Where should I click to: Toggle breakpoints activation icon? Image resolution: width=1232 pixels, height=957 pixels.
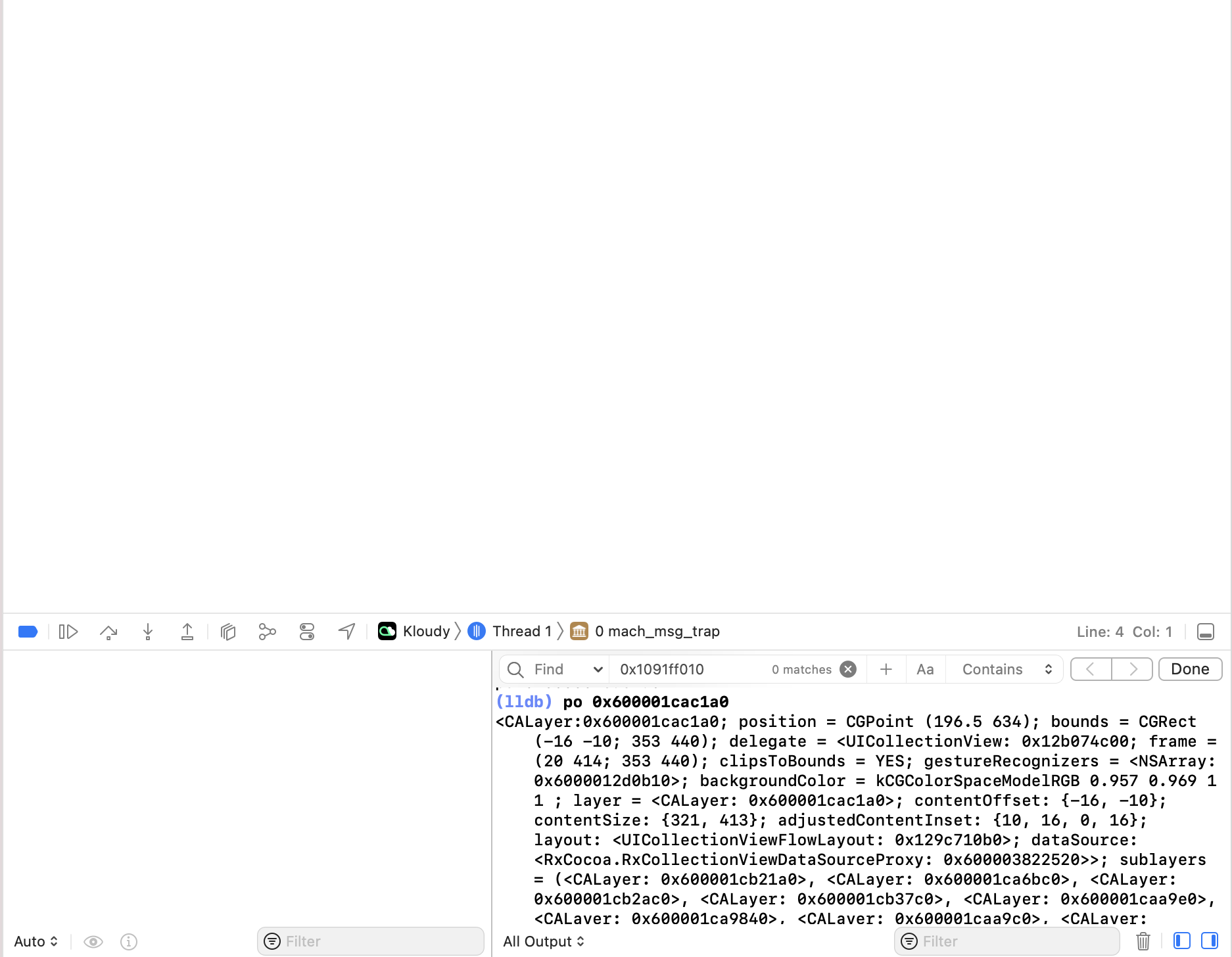[28, 632]
